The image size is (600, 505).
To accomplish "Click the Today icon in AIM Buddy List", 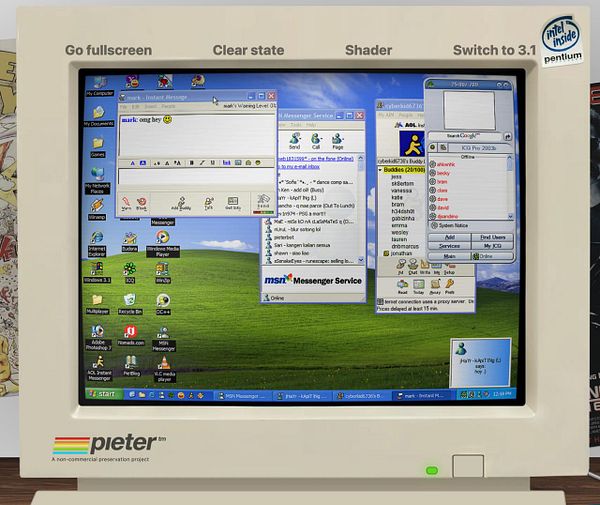I will pyautogui.click(x=419, y=287).
